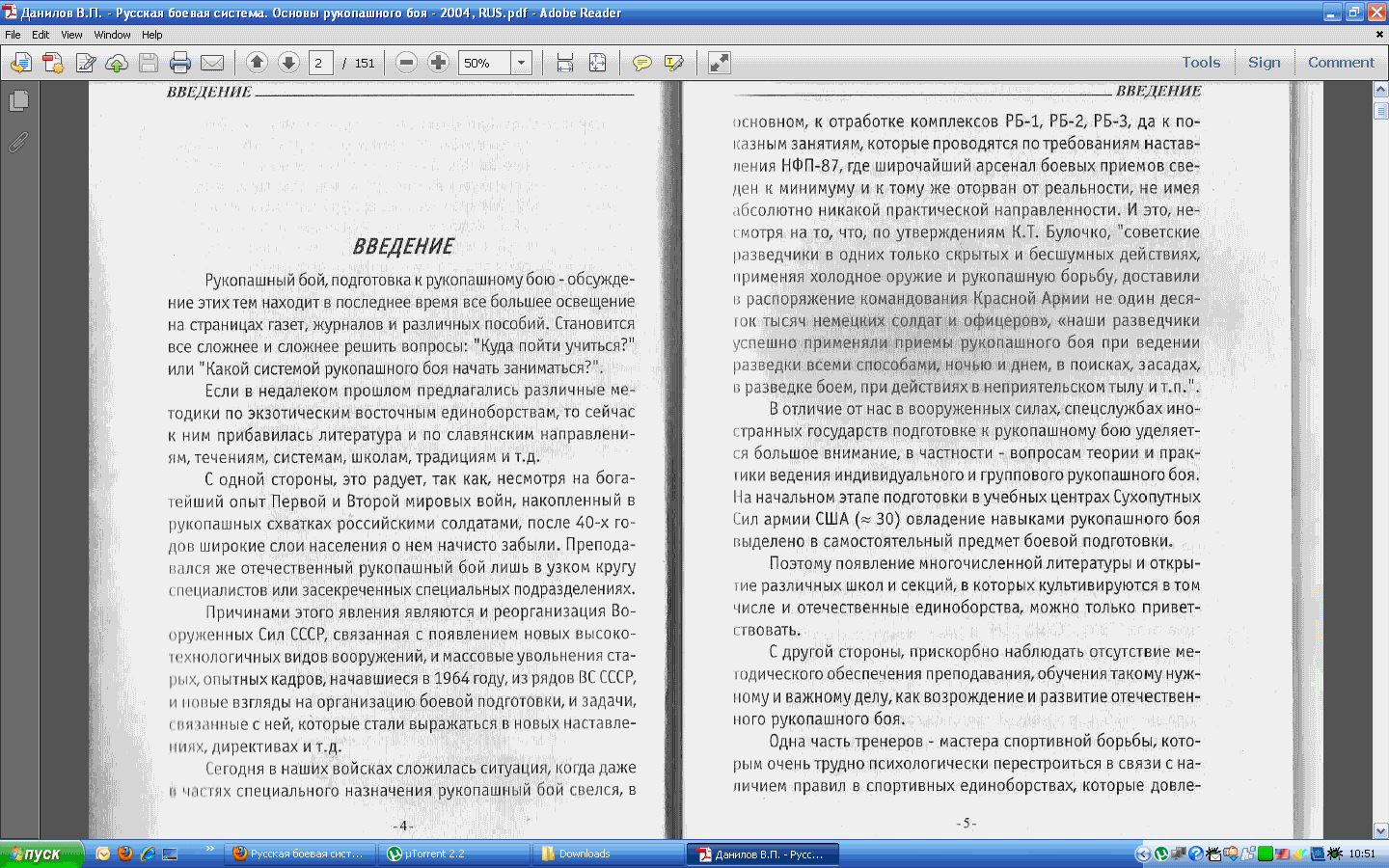1389x868 pixels.
Task: Open the zoom percentage dropdown
Action: (521, 63)
